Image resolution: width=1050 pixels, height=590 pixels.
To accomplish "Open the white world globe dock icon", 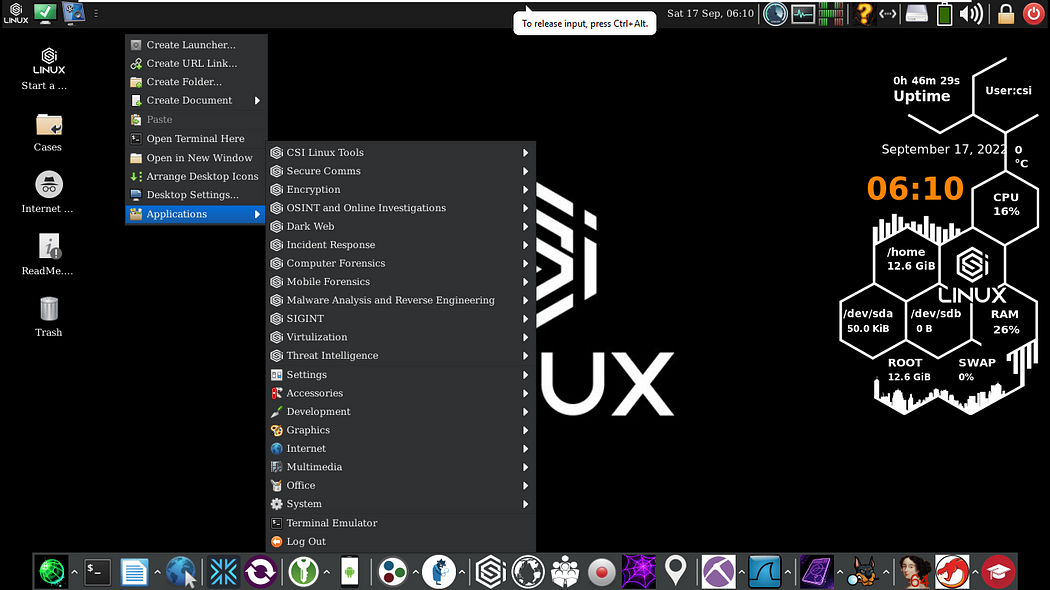I will pos(528,573).
